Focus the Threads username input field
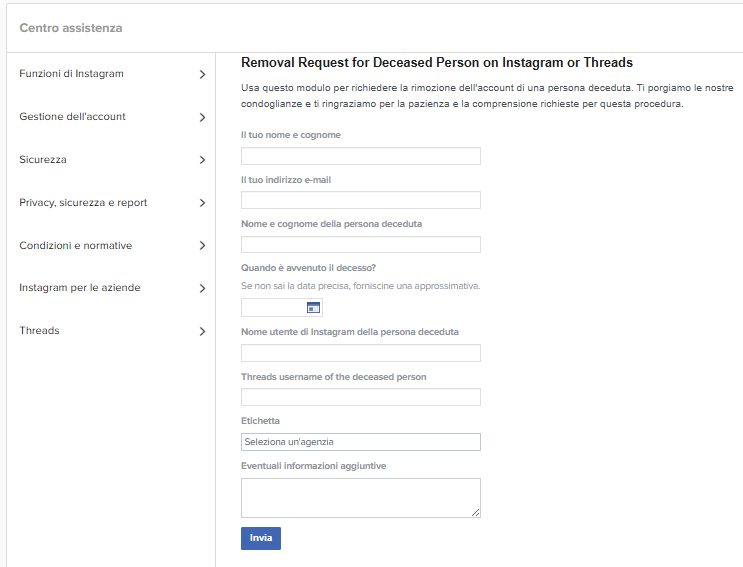Image resolution: width=743 pixels, height=567 pixels. (x=361, y=397)
